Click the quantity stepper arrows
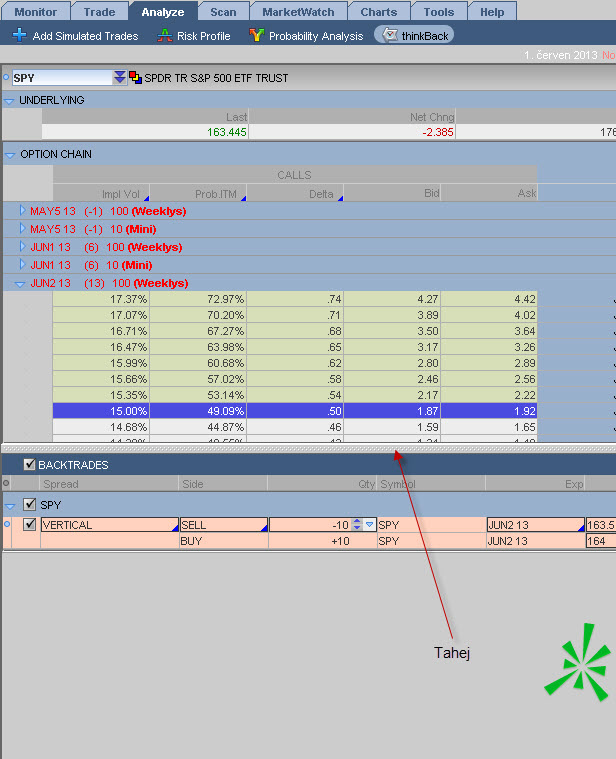The height and width of the screenshot is (759, 616). click(357, 524)
